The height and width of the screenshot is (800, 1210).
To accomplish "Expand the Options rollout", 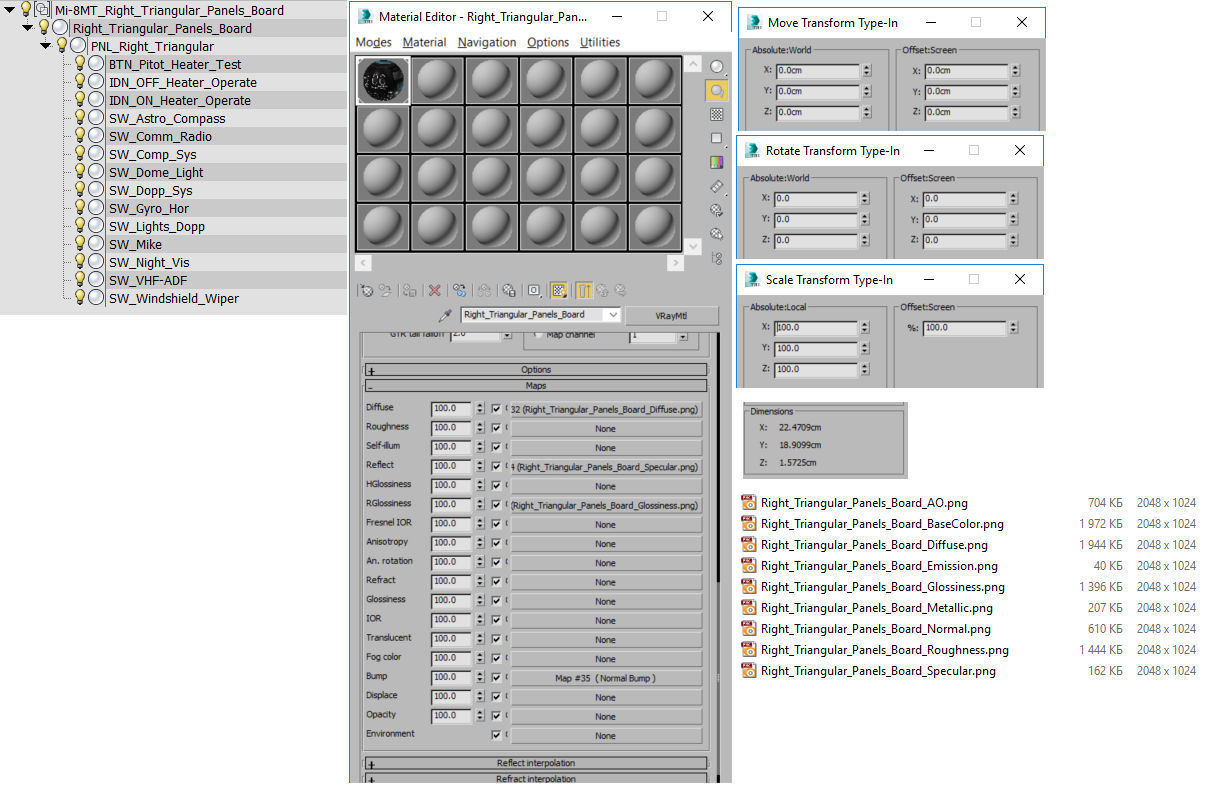I will (x=535, y=370).
